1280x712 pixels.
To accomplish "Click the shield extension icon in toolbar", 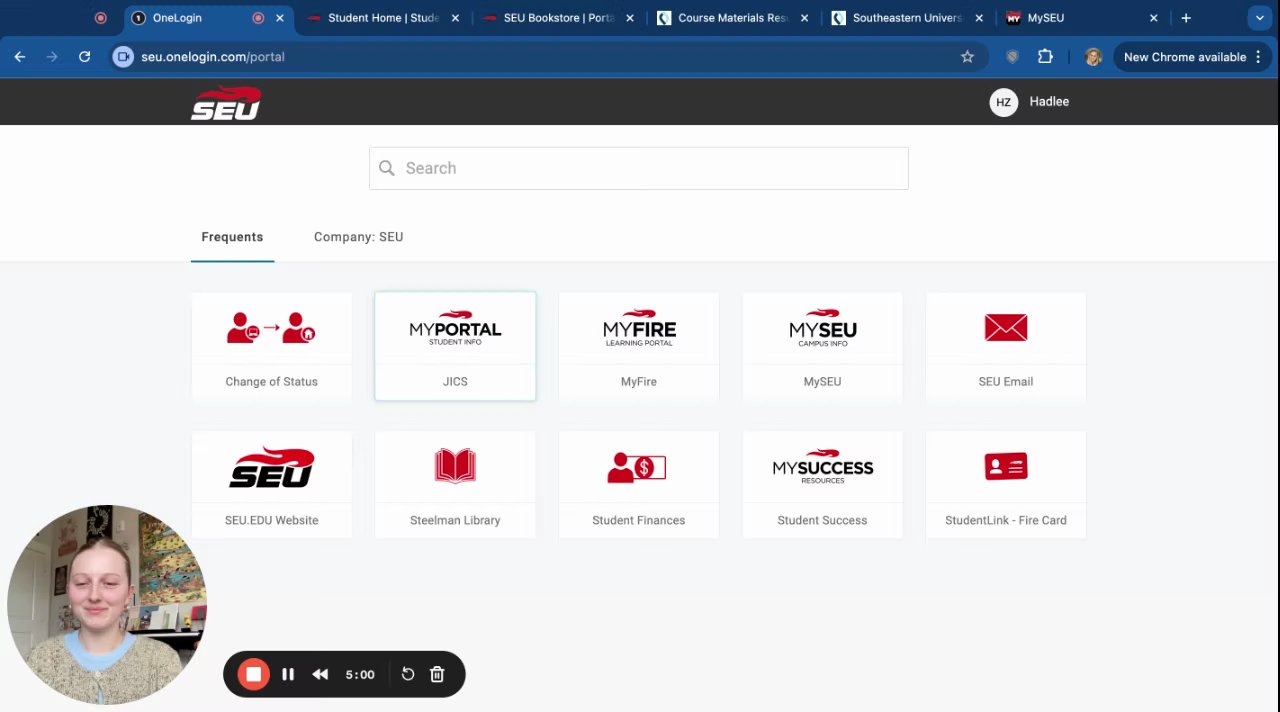I will [1012, 57].
